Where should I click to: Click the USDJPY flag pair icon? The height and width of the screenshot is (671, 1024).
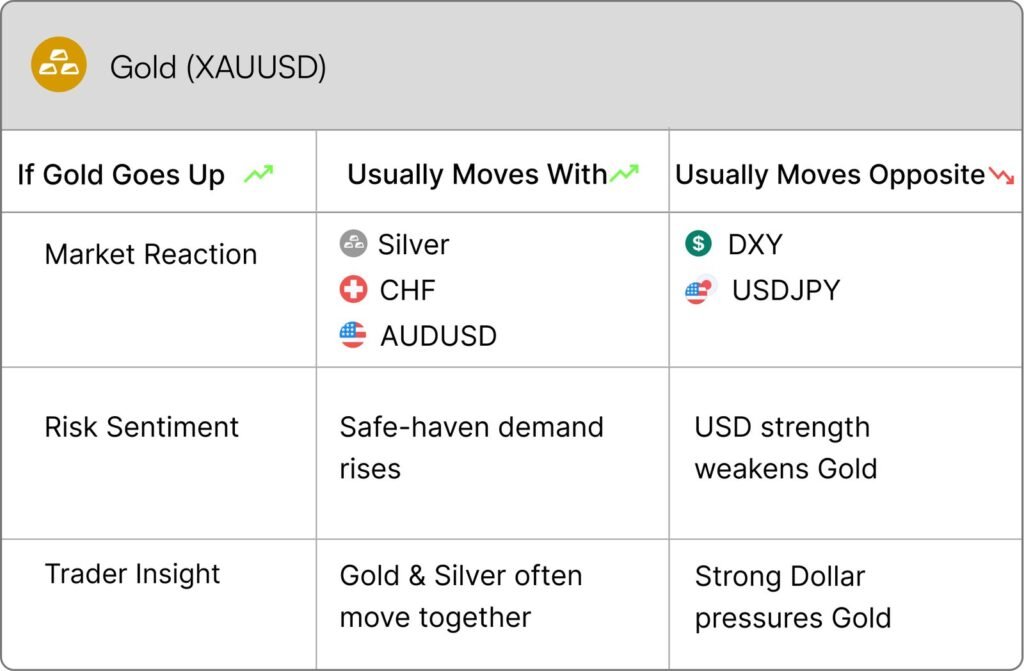(x=700, y=289)
